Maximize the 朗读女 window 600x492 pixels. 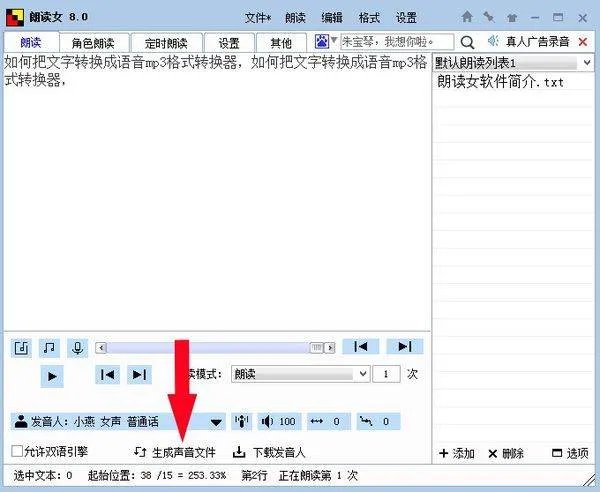pyautogui.click(x=558, y=17)
